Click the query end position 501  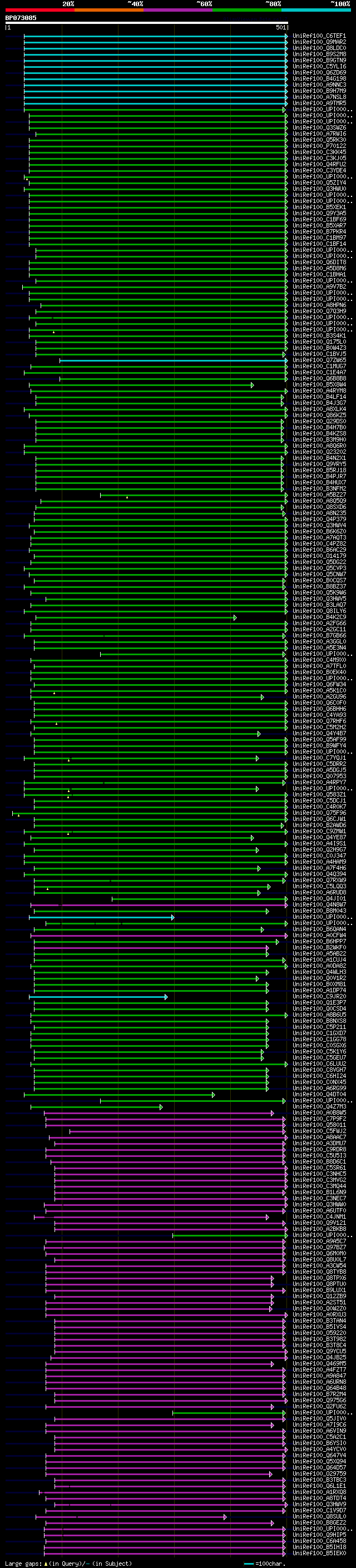(280, 27)
